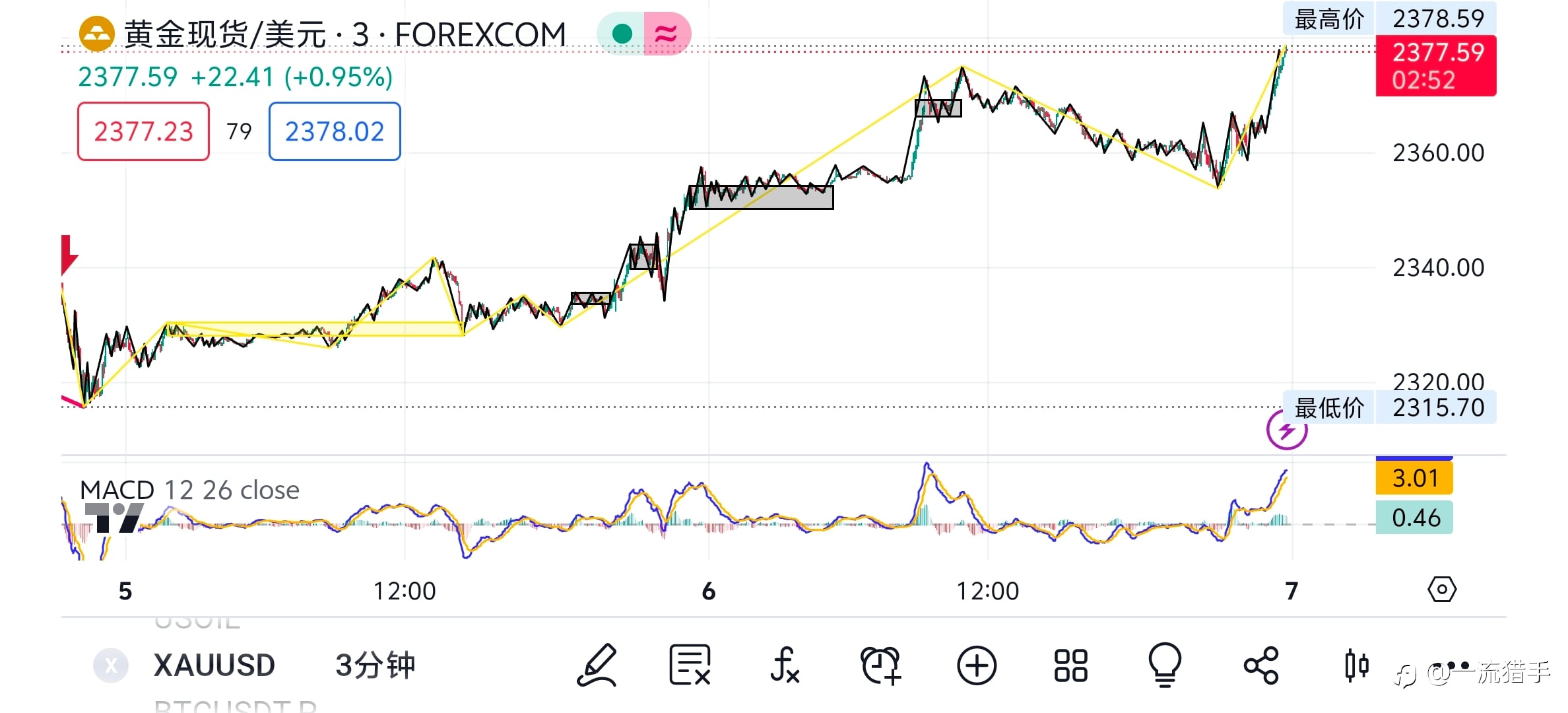Open the candlestick chart type selector
1568x713 pixels.
click(x=1356, y=665)
